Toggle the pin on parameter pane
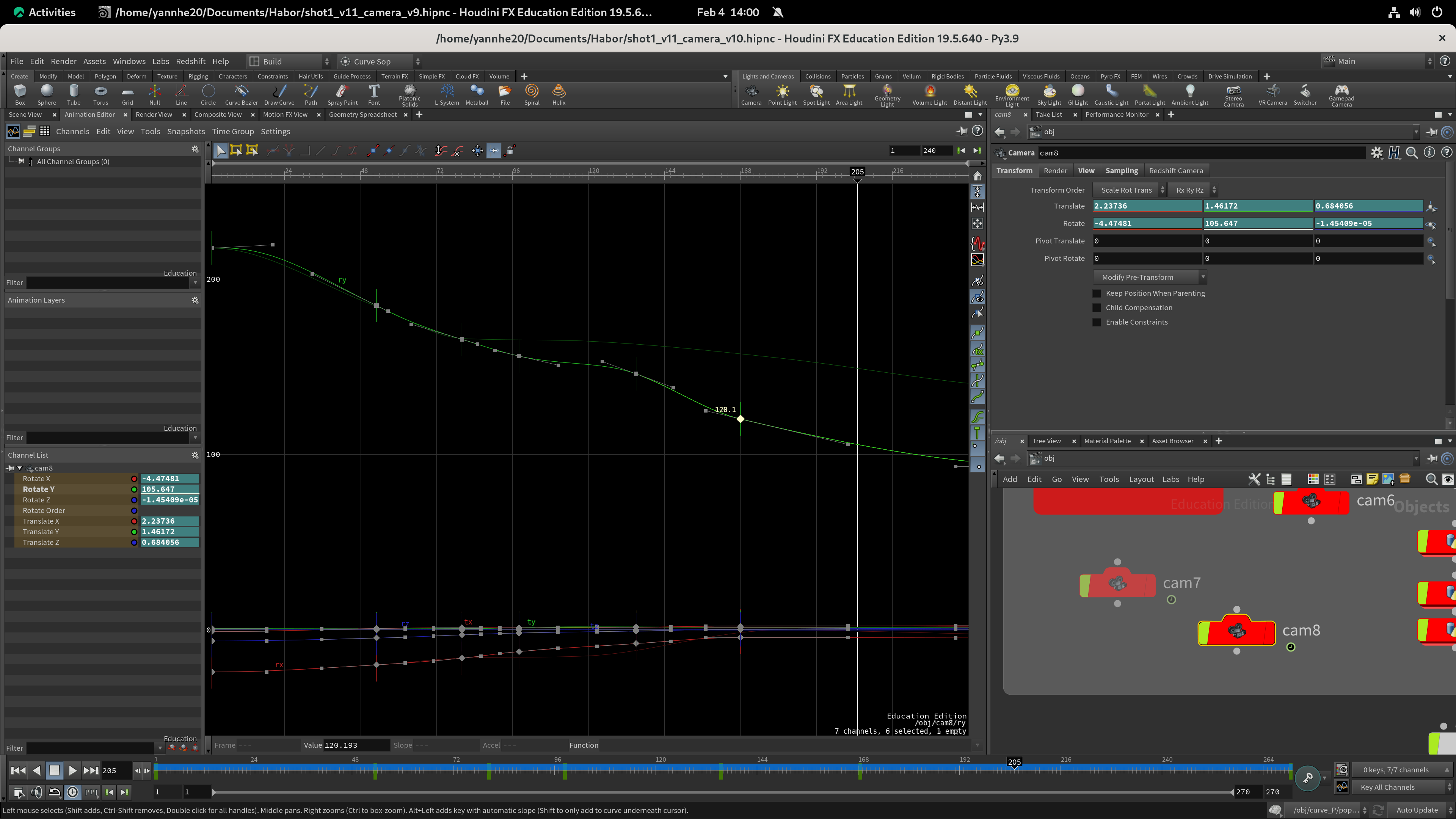1456x819 pixels. (x=1432, y=132)
